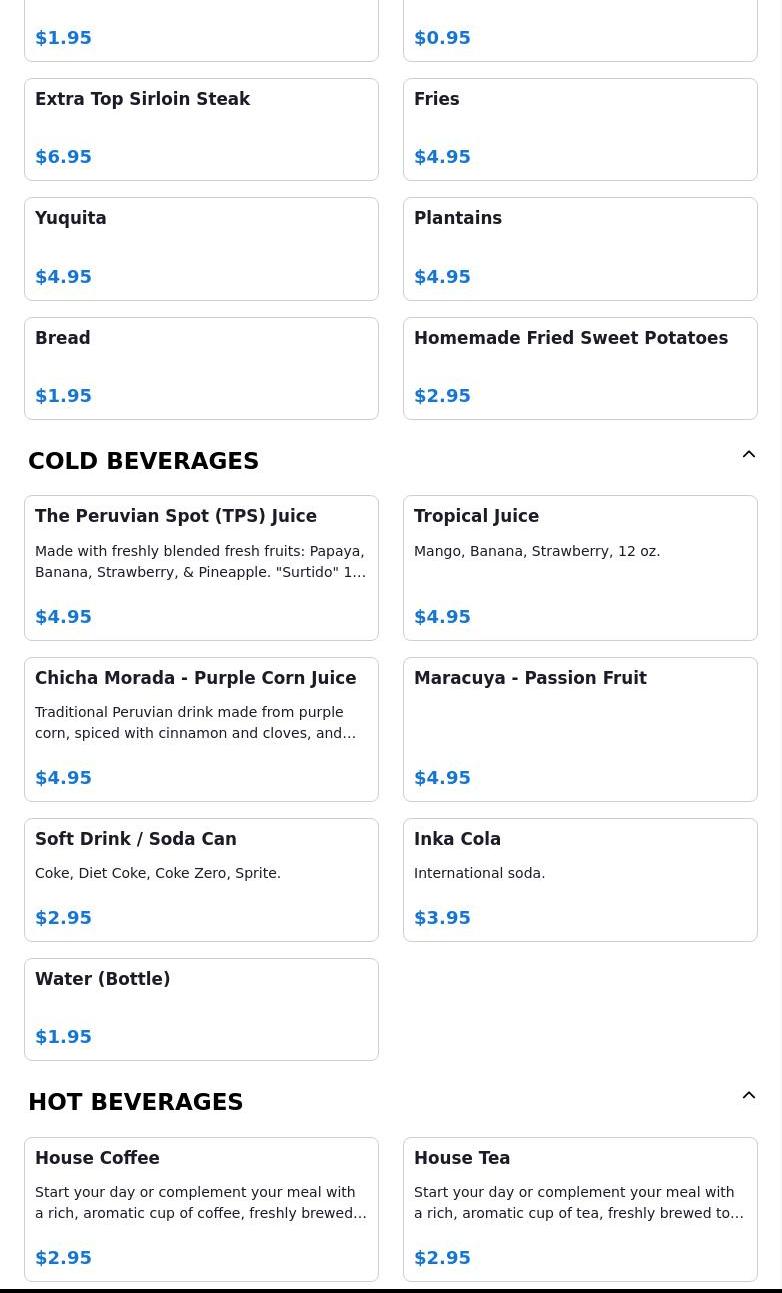Image resolution: width=782 pixels, height=1293 pixels.
Task: Collapse the Hot Beverages section chevron
Action: pyautogui.click(x=748, y=1096)
